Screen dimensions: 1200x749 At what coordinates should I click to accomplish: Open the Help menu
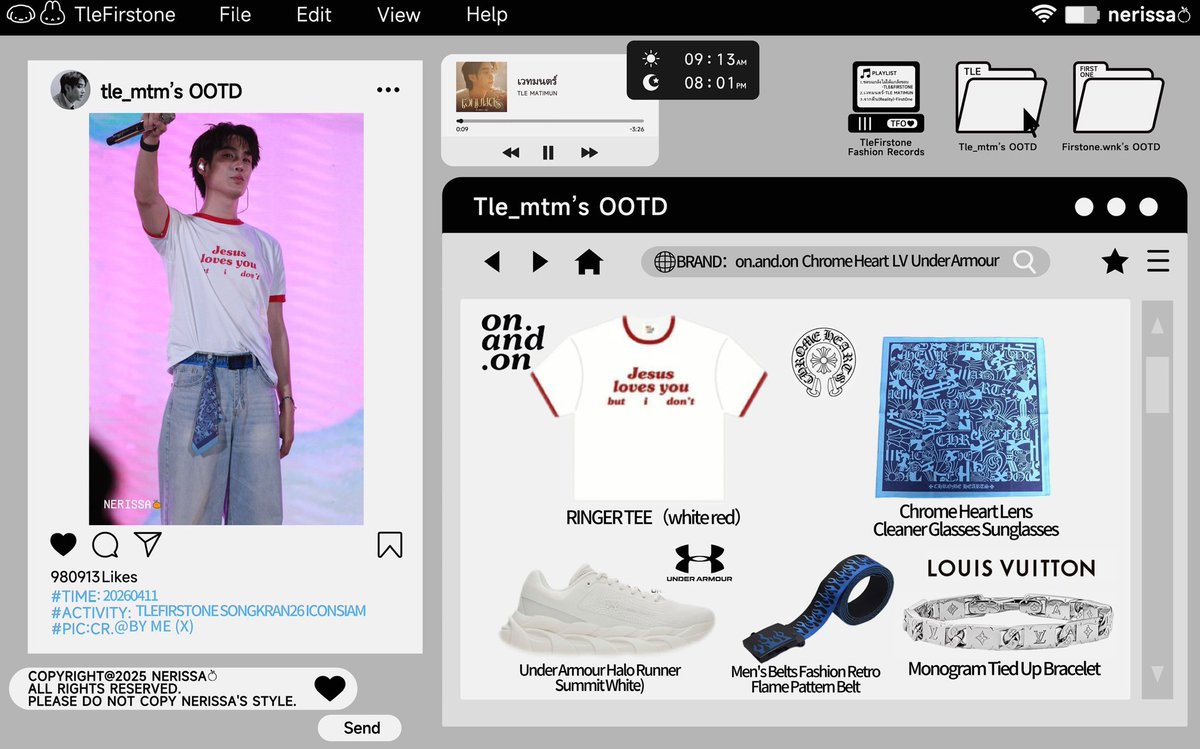(x=487, y=15)
